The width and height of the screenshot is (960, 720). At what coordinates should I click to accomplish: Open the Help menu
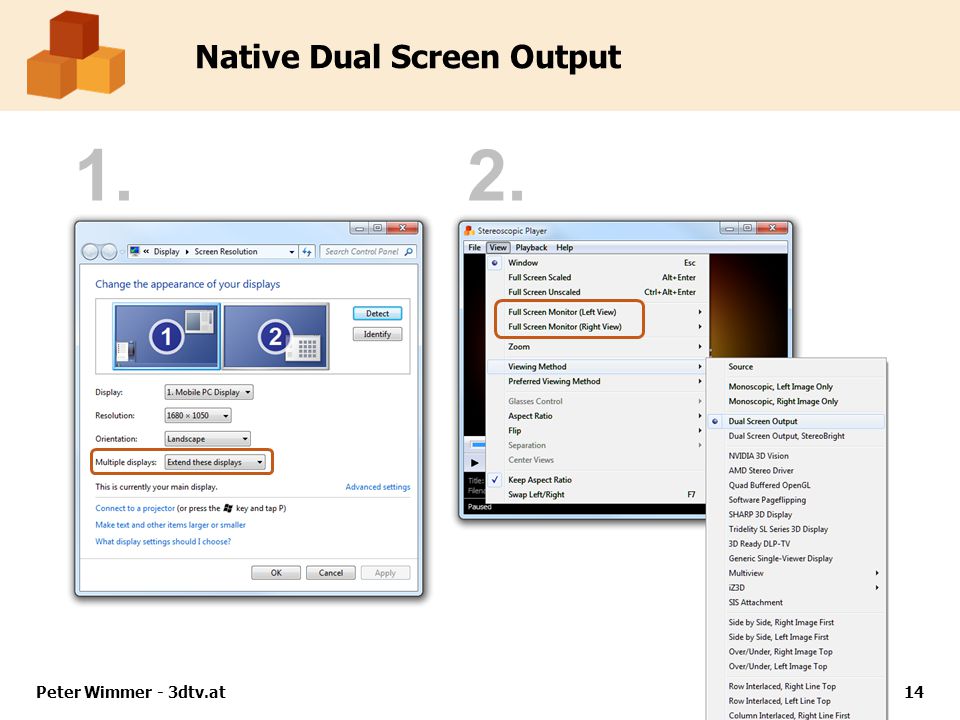pos(564,247)
